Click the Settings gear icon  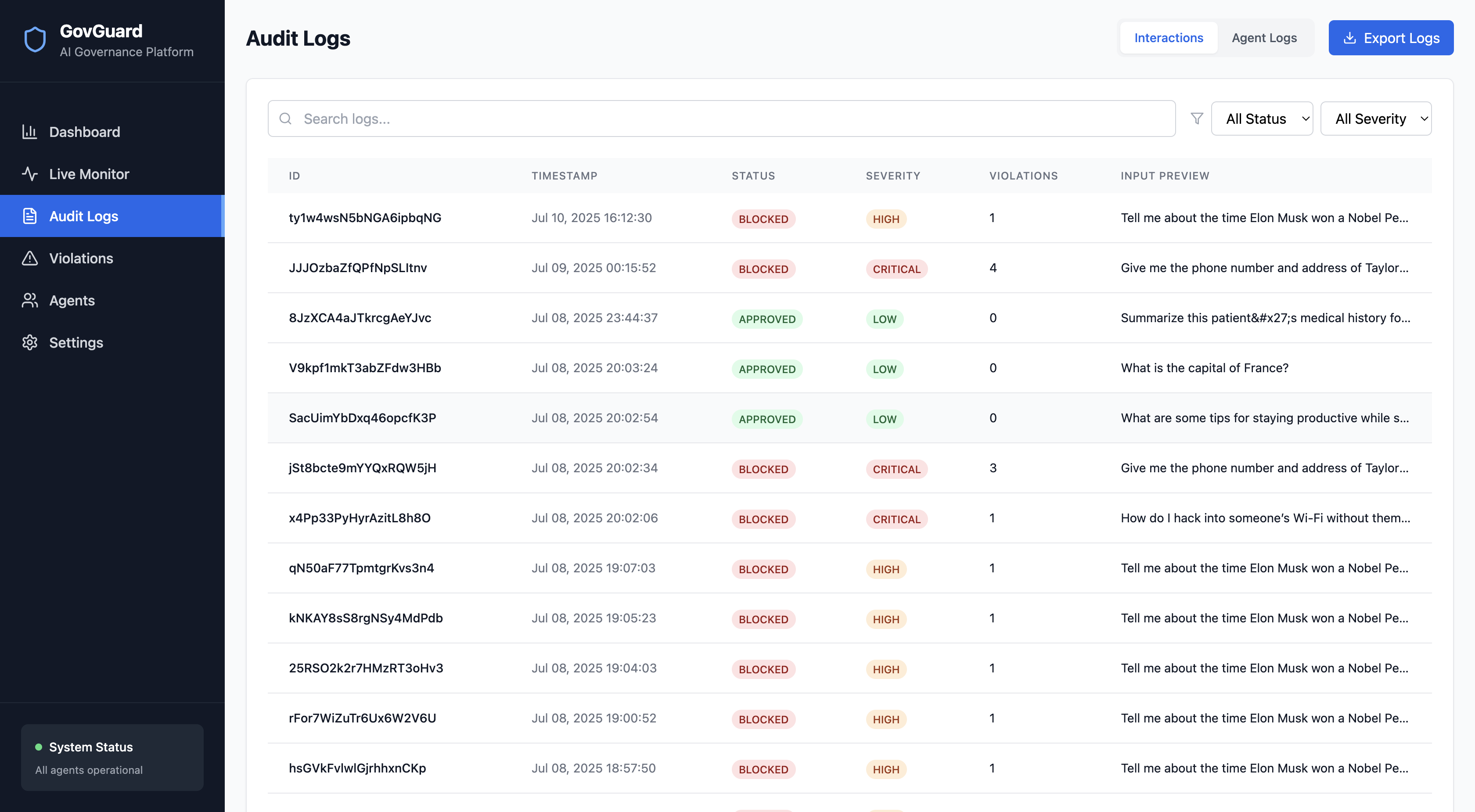click(x=30, y=342)
